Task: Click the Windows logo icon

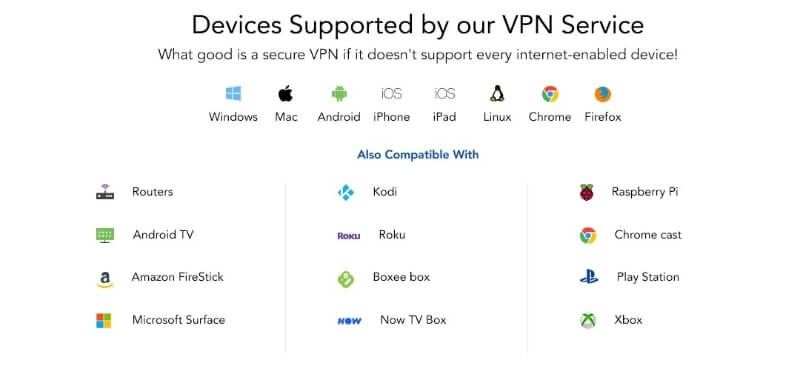Action: pos(233,93)
